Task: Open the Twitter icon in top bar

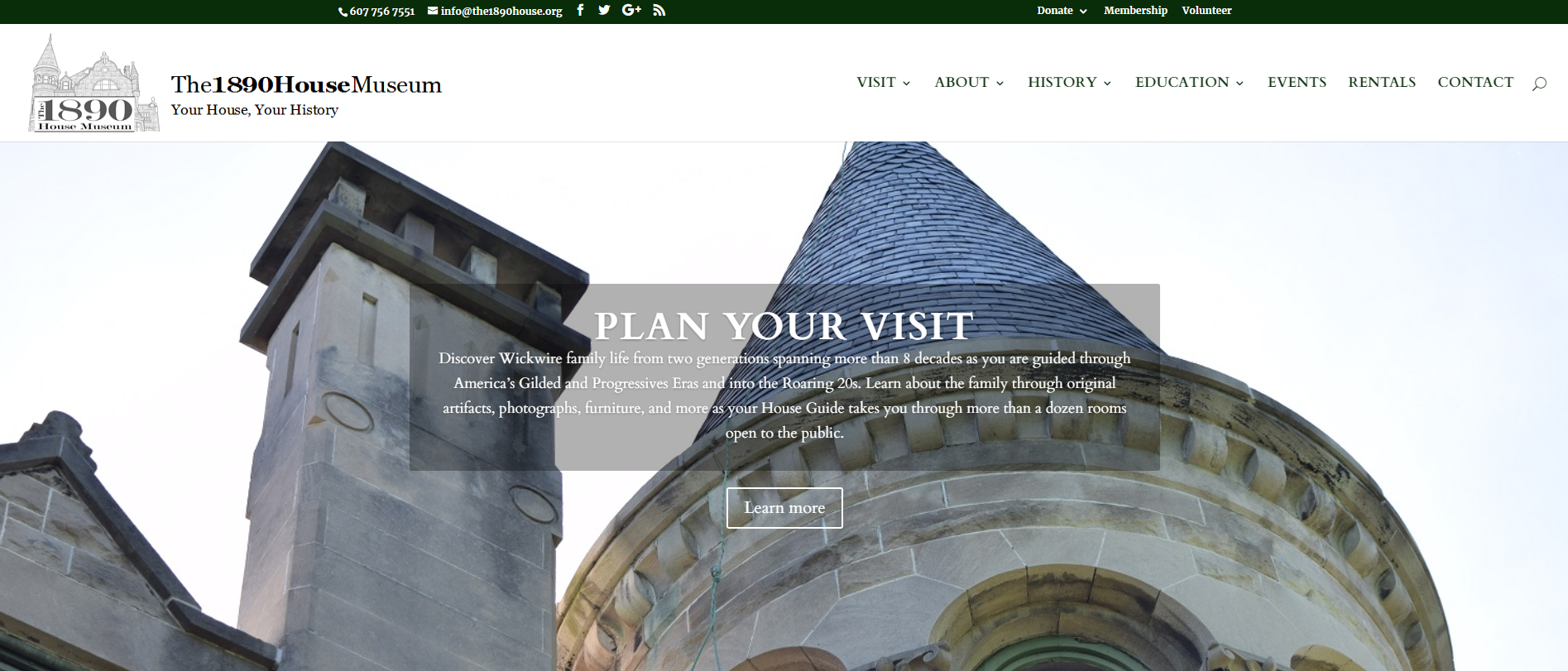Action: 605,10
